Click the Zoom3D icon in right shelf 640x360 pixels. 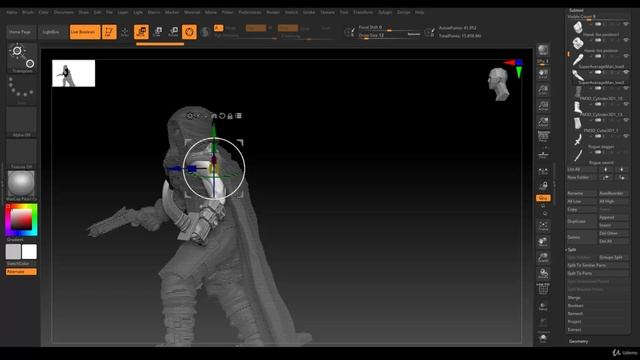[543, 258]
